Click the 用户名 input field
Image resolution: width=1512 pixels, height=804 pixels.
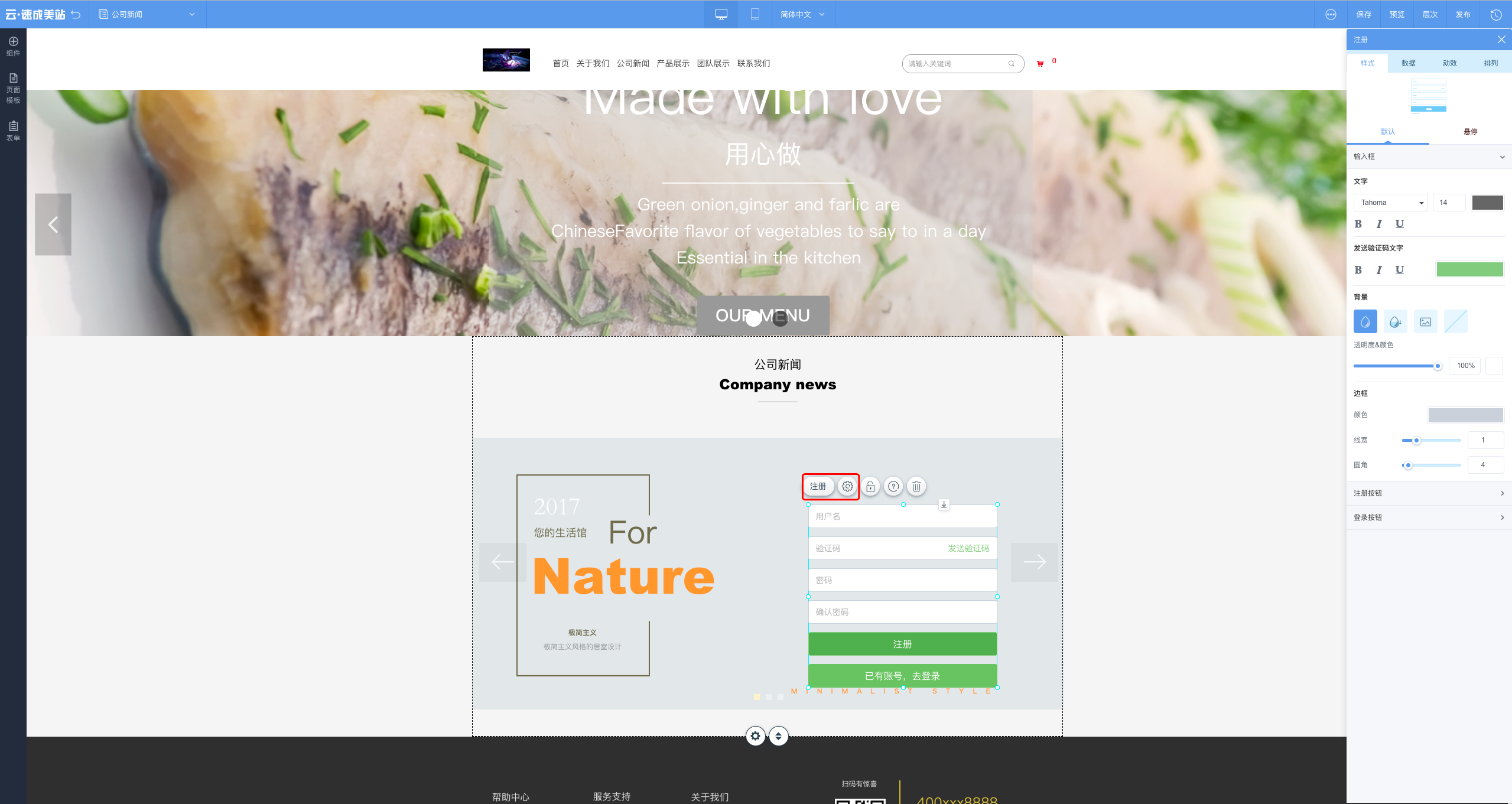click(902, 516)
